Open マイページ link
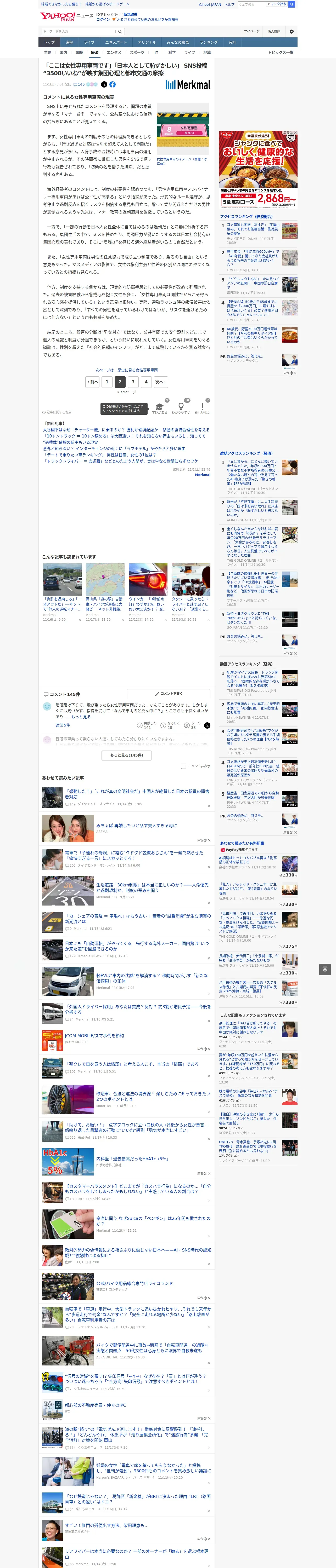The width and height of the screenshot is (336, 1568). [252, 32]
